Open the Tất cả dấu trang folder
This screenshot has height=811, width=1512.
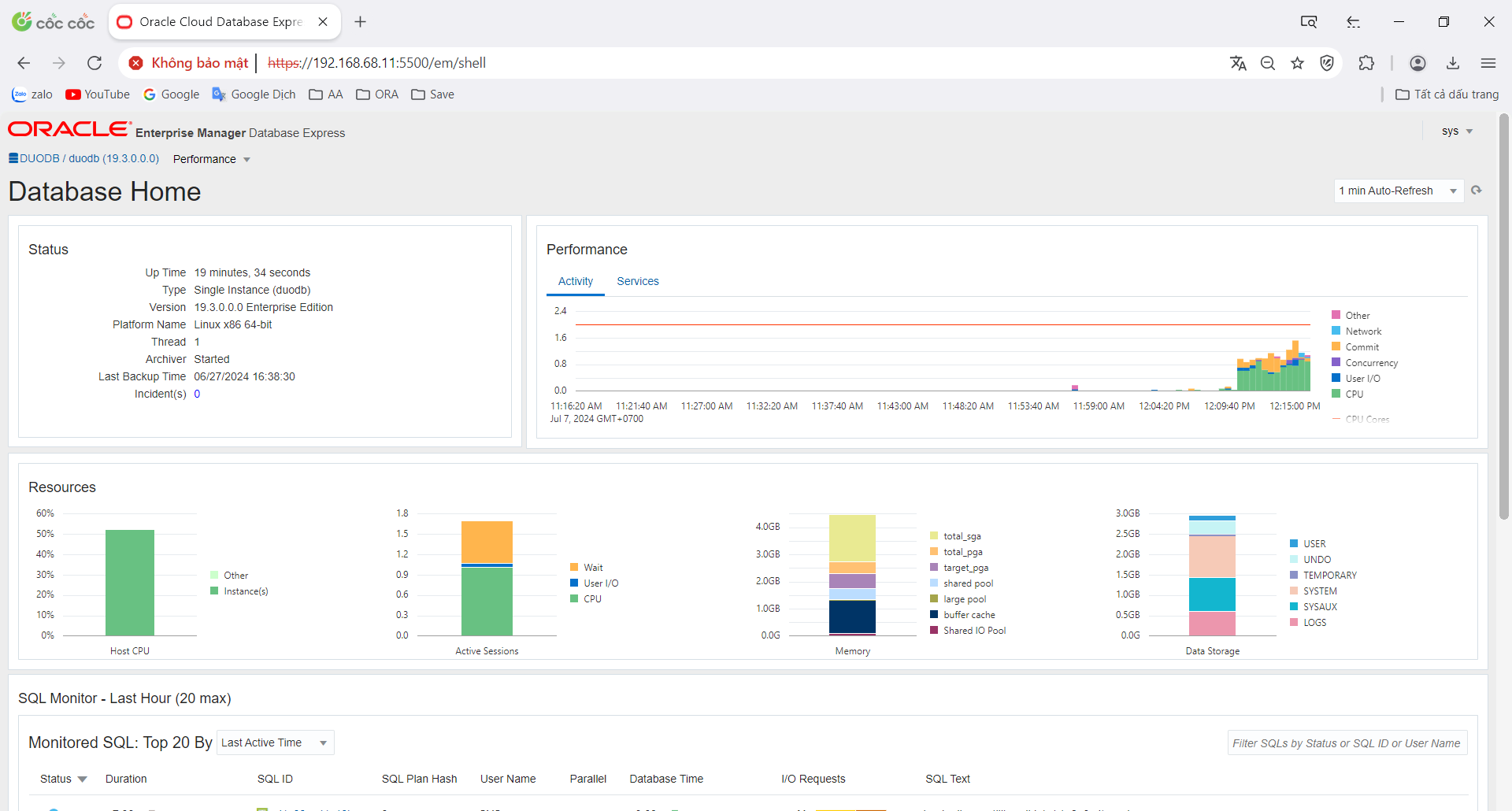click(1447, 94)
